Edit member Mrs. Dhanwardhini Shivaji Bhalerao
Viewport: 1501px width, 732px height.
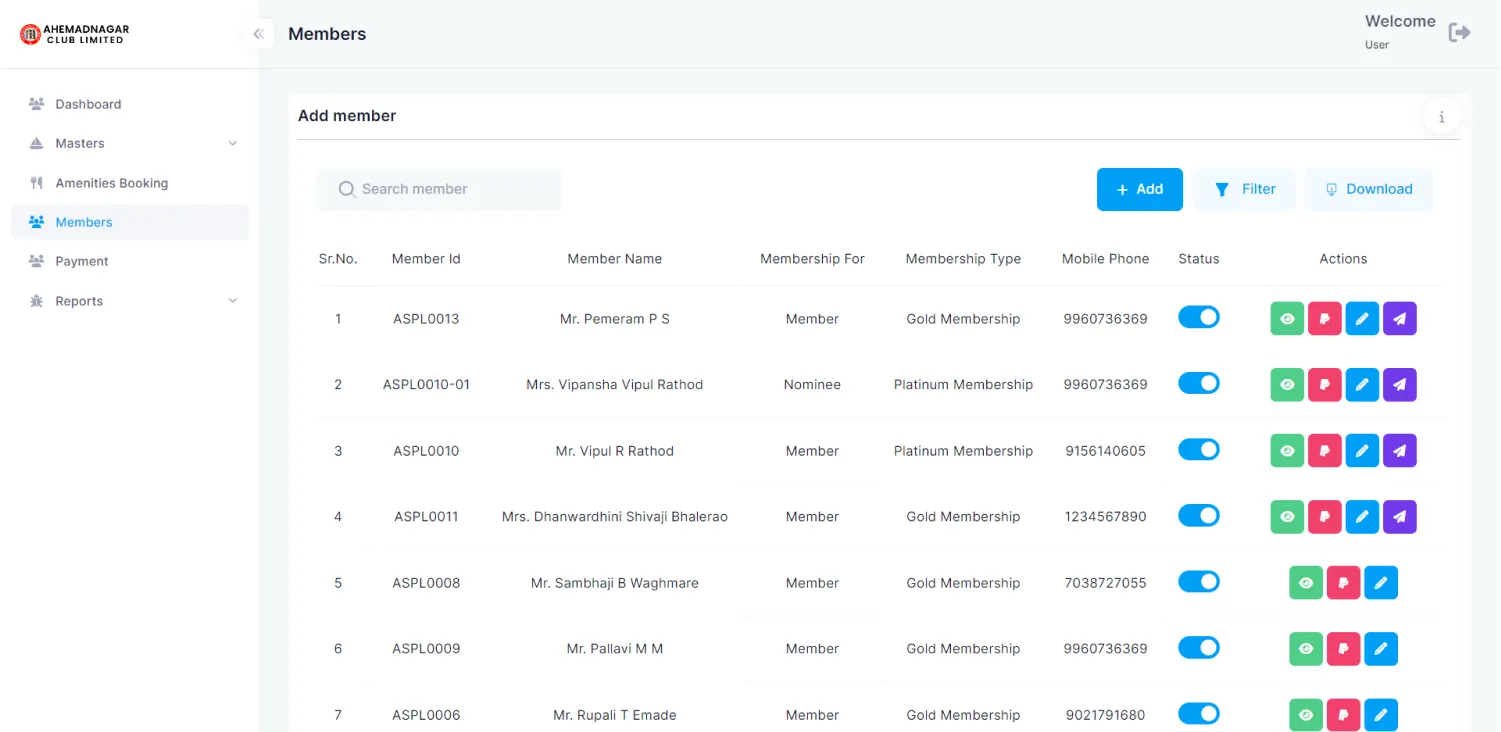(1362, 517)
